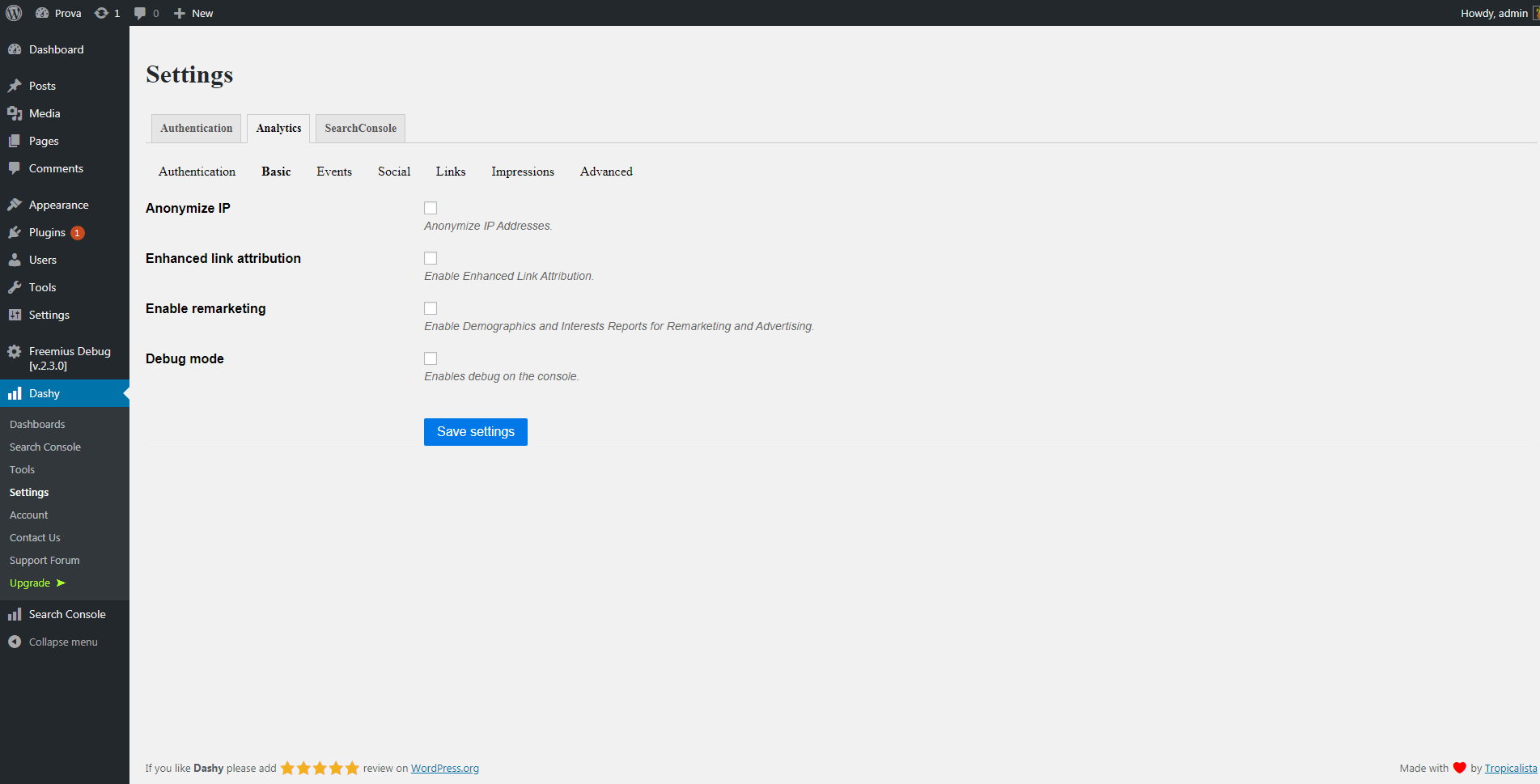Image resolution: width=1540 pixels, height=784 pixels.
Task: Turn on the Debug mode checkbox
Action: 431,358
